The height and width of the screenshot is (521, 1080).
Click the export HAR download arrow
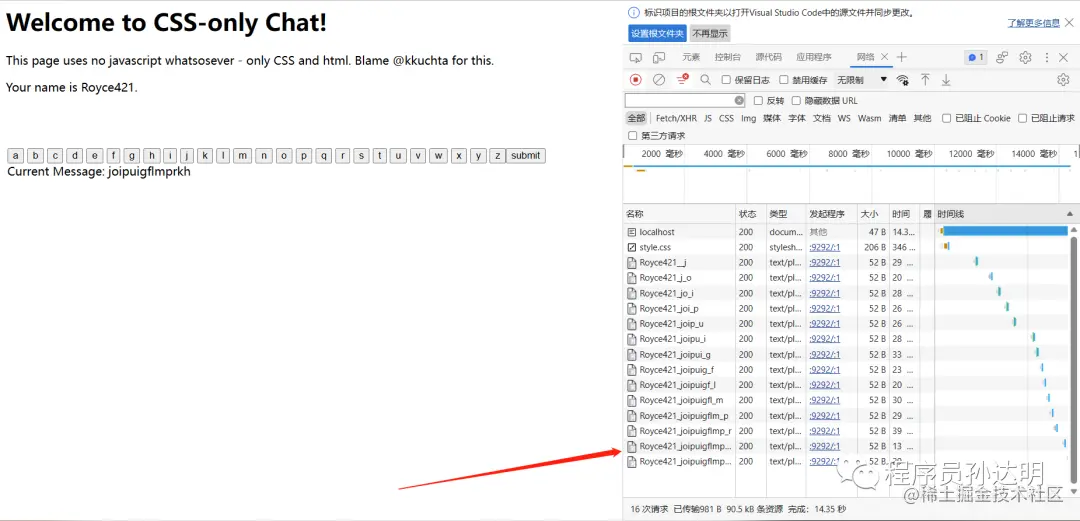click(x=946, y=80)
